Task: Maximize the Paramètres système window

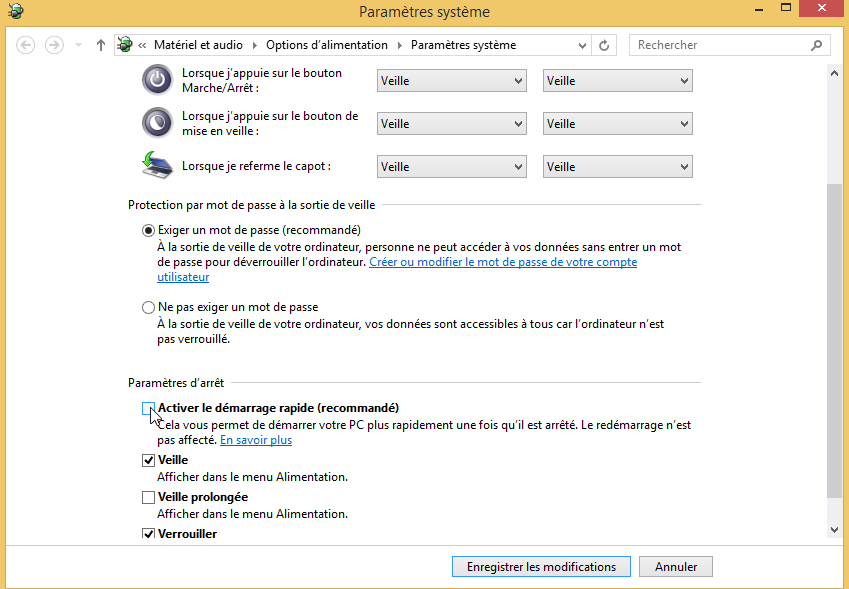Action: coord(786,8)
